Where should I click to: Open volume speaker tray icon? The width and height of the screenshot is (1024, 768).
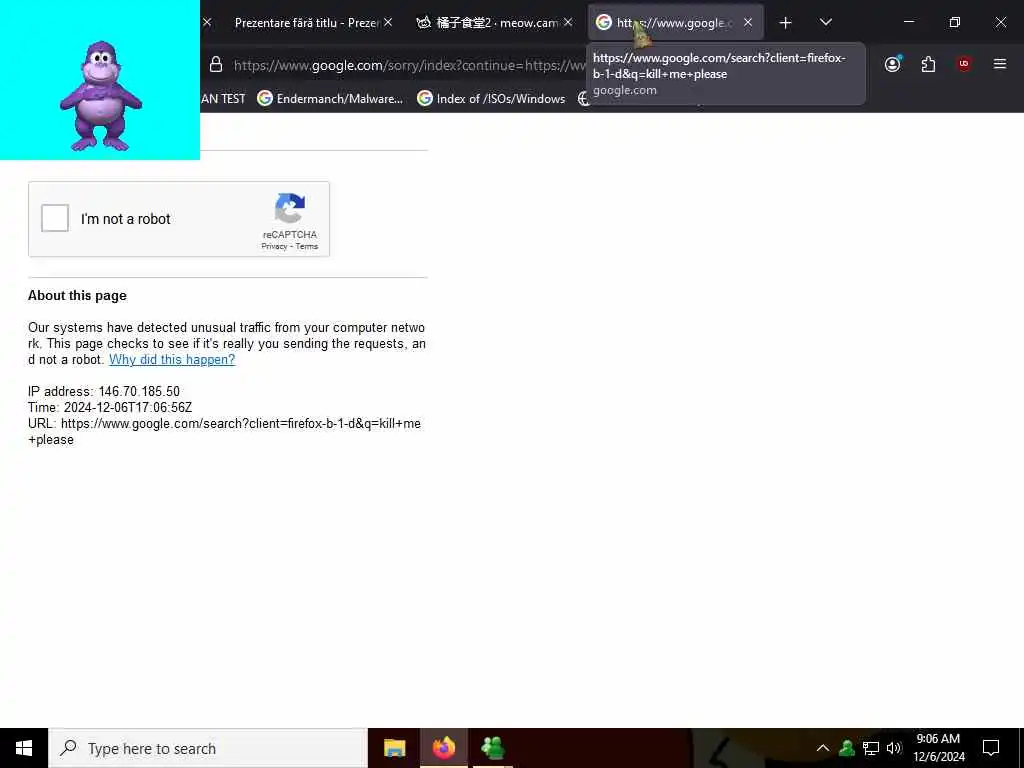(x=894, y=748)
